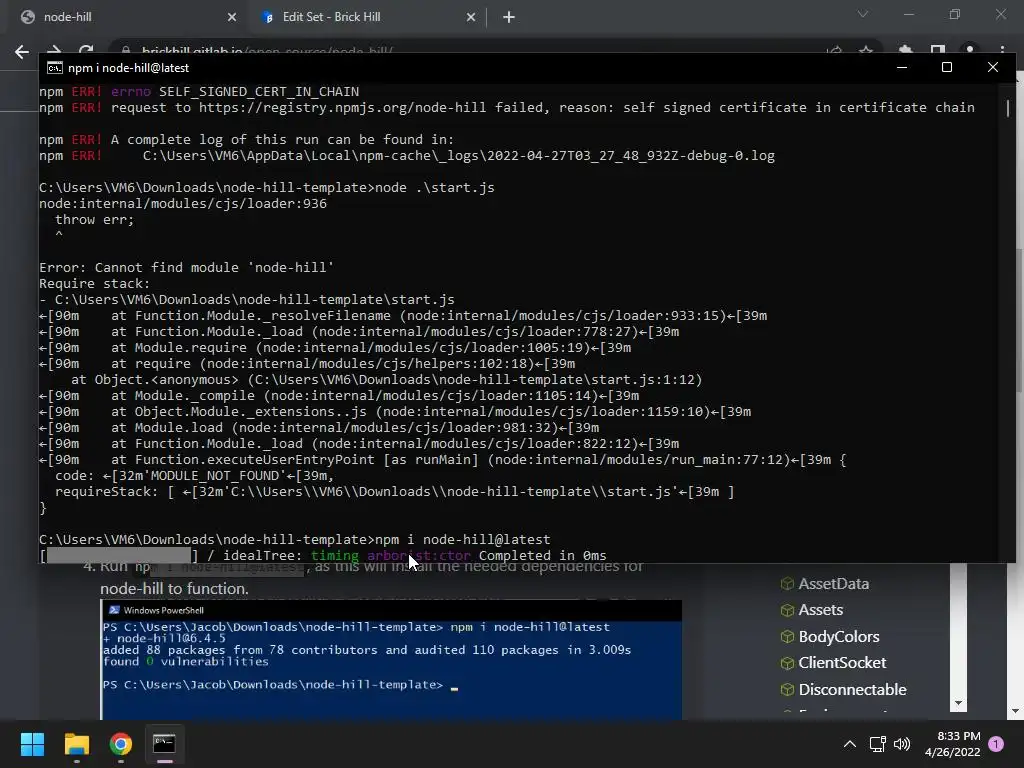Viewport: 1024px width, 768px height.
Task: Open Chrome tab search chevron
Action: (x=863, y=14)
